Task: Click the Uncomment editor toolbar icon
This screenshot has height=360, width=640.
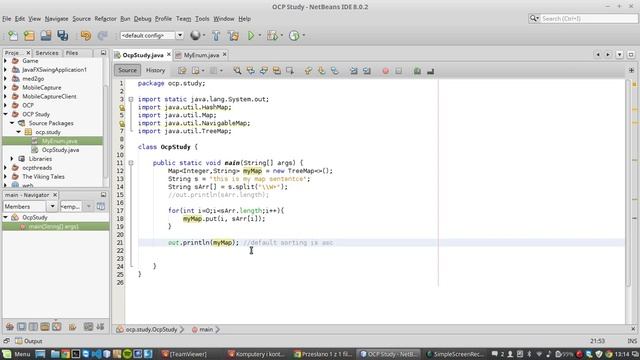Action: point(430,71)
